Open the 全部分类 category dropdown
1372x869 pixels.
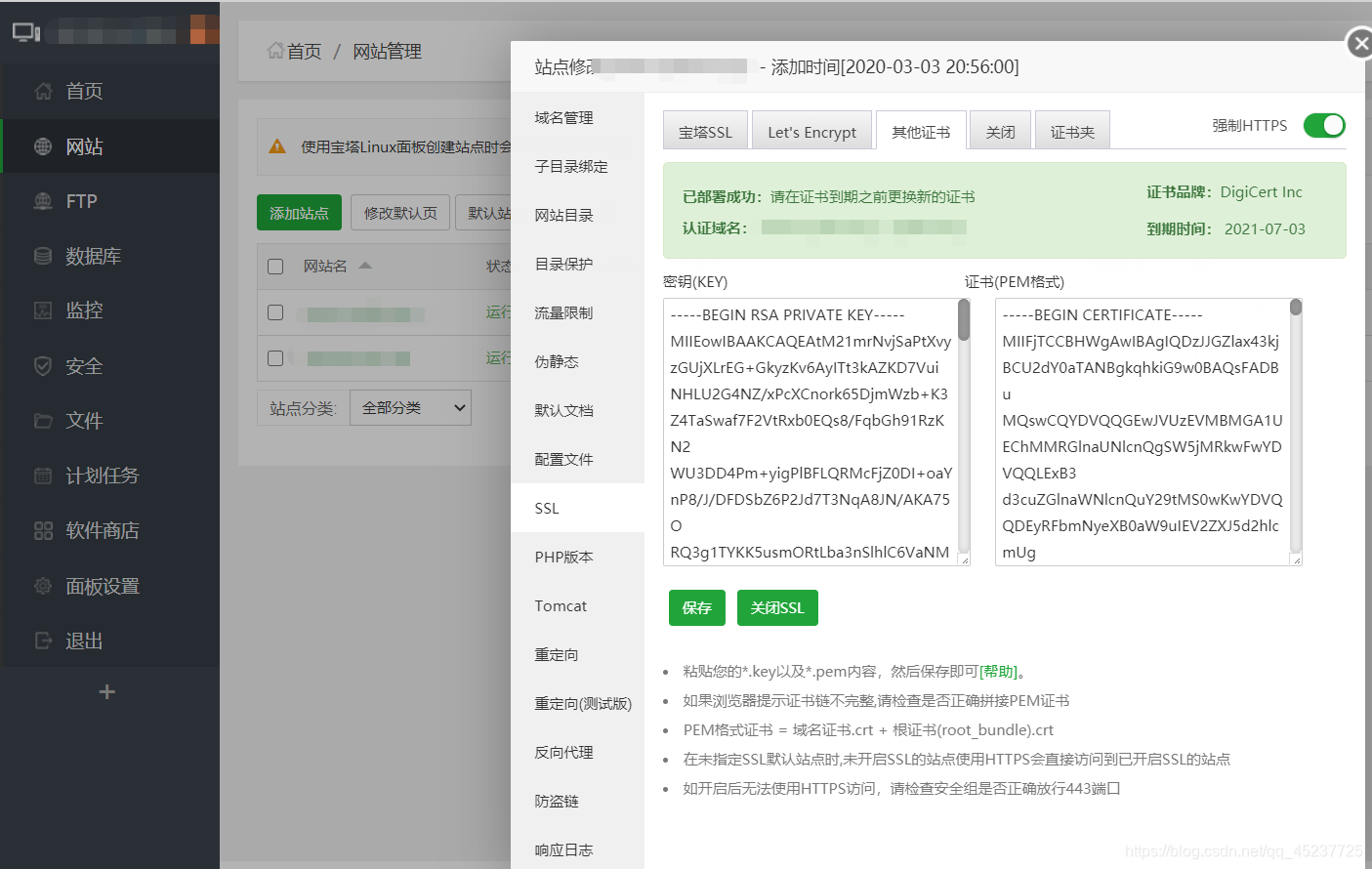[410, 407]
